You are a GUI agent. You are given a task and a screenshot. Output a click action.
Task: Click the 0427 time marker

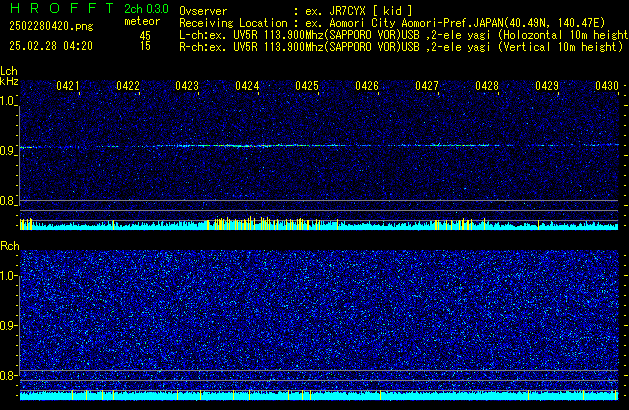point(427,86)
